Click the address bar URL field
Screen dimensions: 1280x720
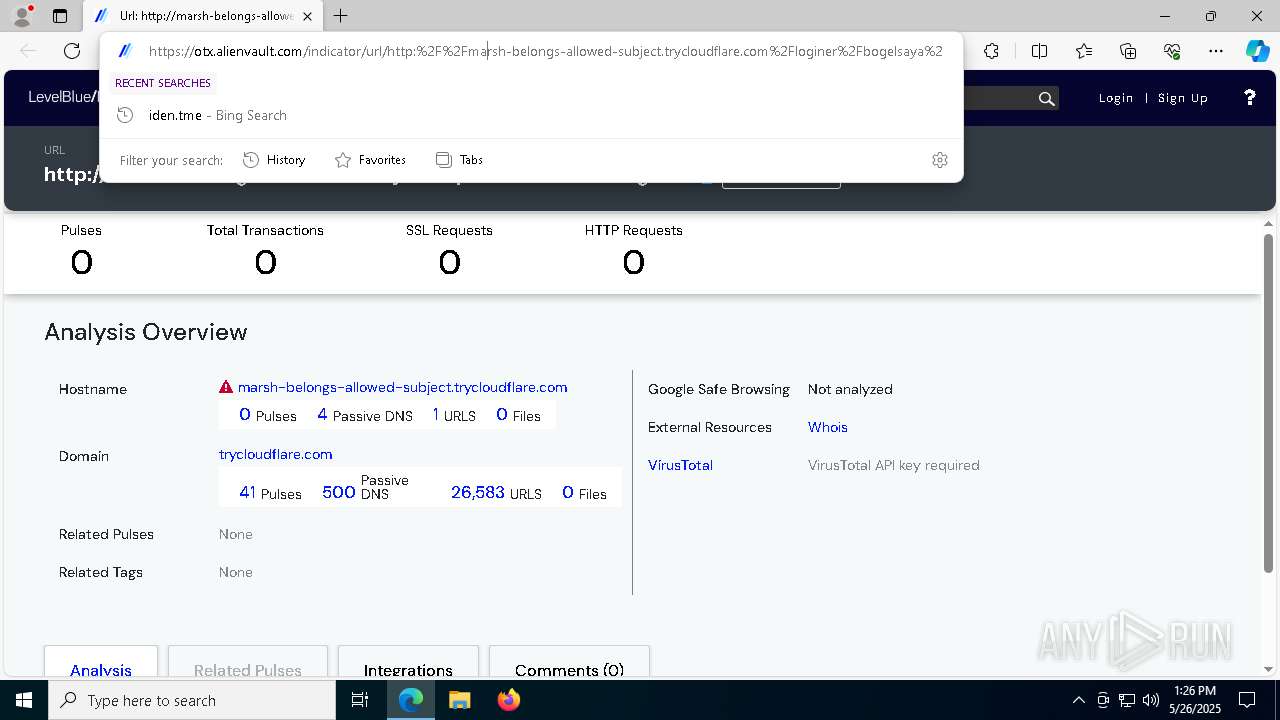pos(545,51)
